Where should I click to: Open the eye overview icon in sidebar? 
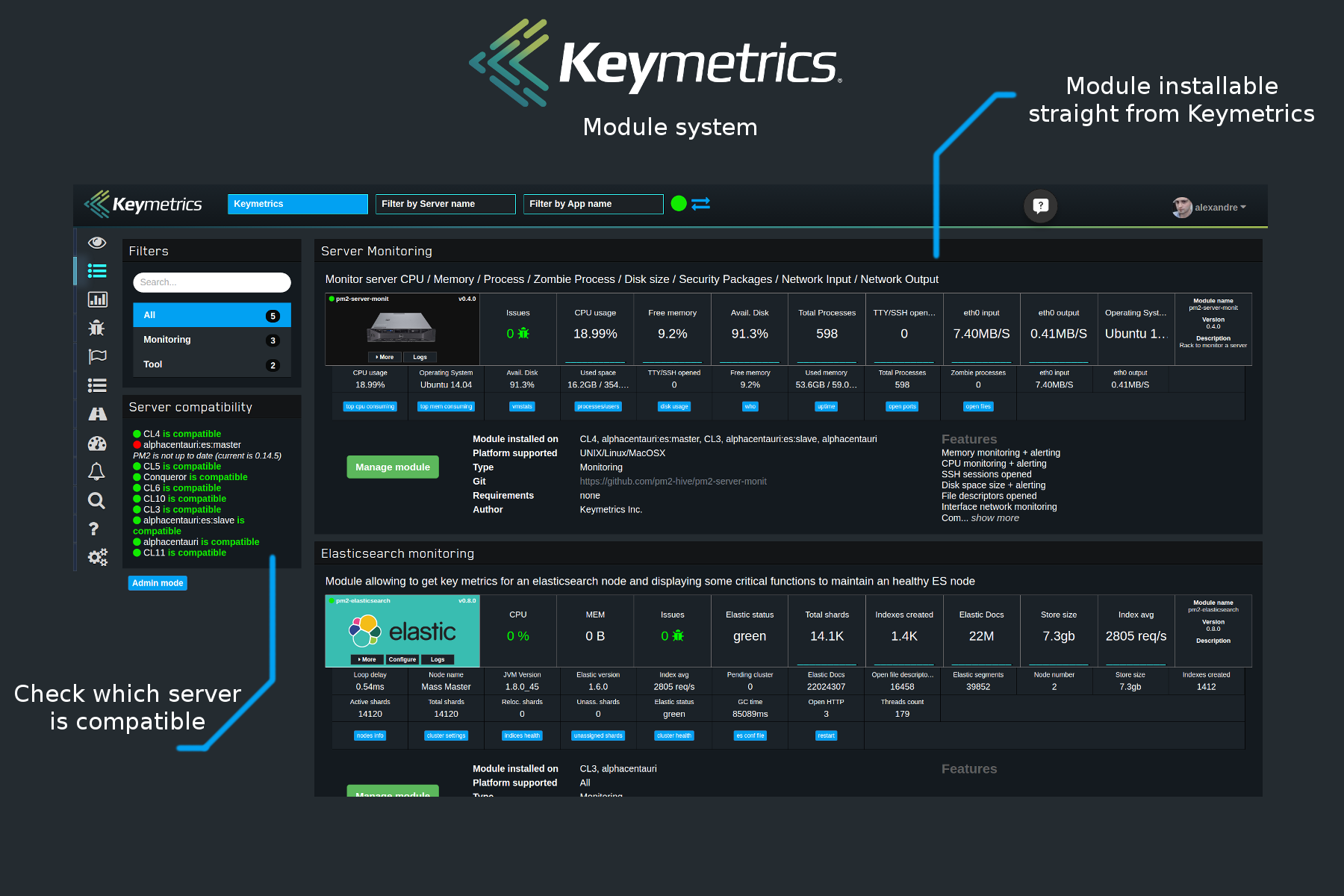(x=97, y=243)
